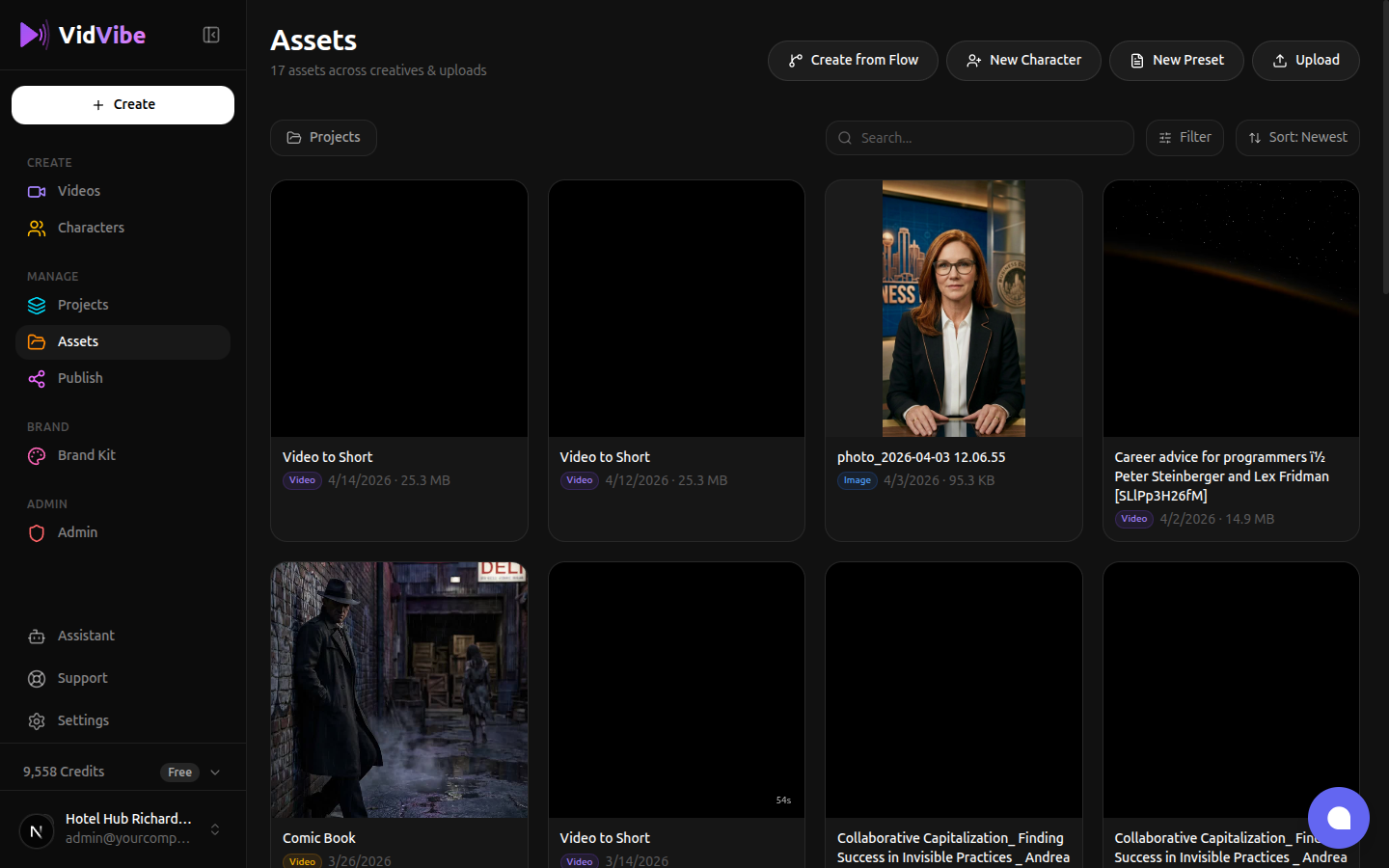Click the Filter sliders icon
This screenshot has height=868, width=1389.
1165,138
